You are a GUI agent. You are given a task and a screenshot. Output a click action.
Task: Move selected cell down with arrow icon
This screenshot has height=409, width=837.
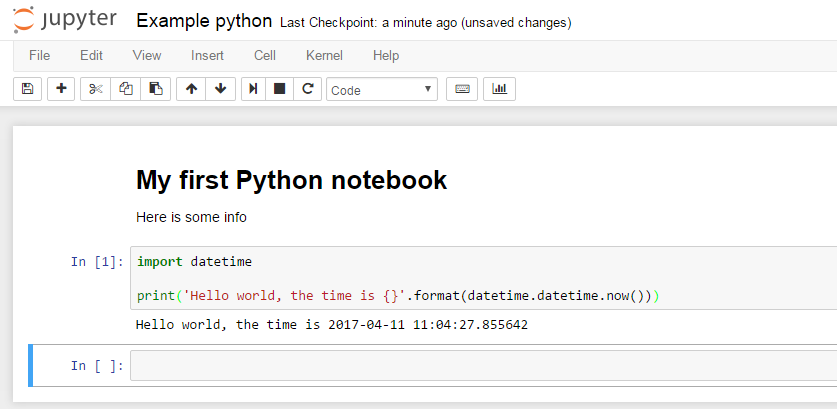click(220, 89)
